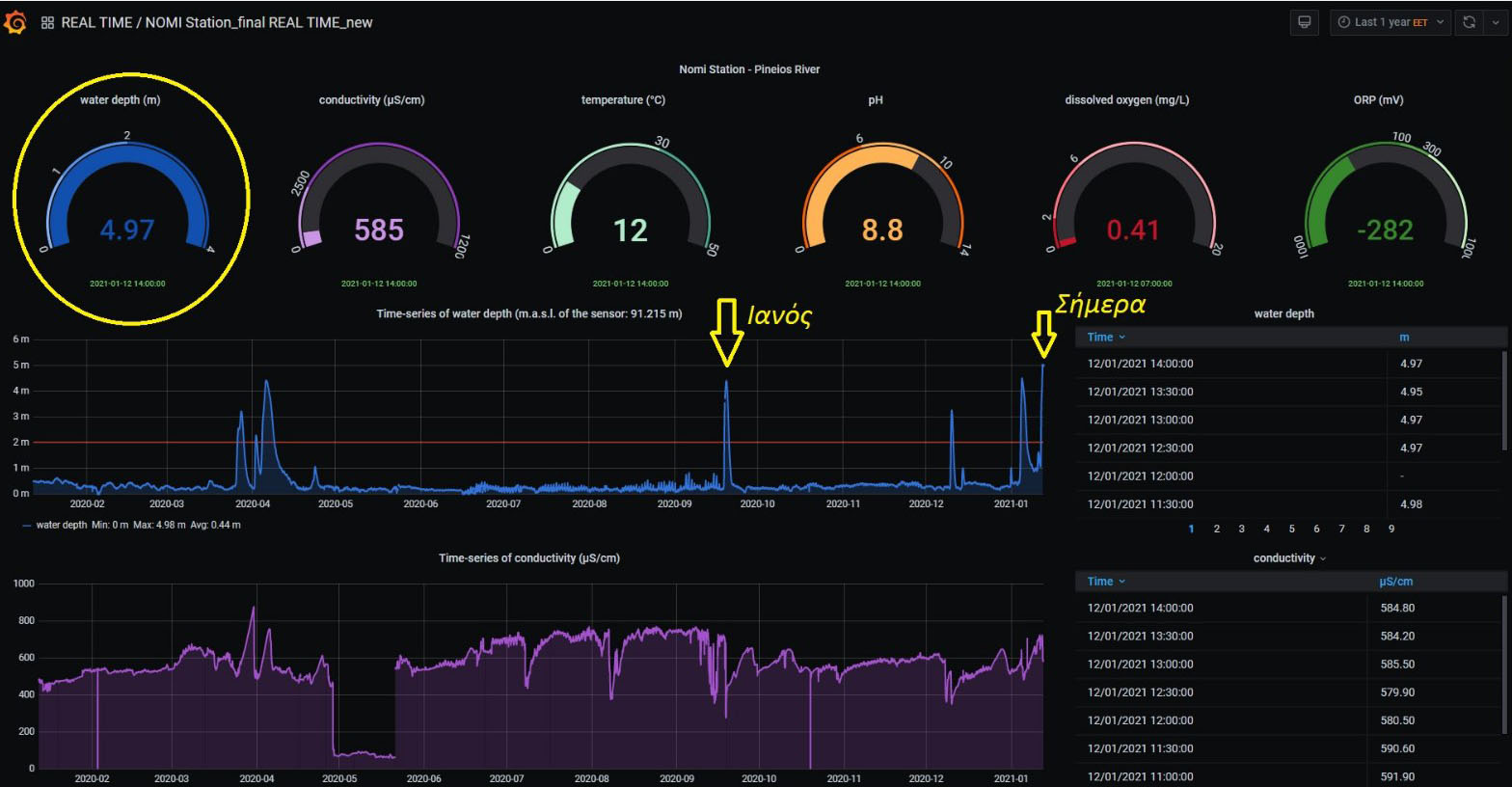
Task: Go to page 9 of water depth table
Action: [x=1391, y=529]
